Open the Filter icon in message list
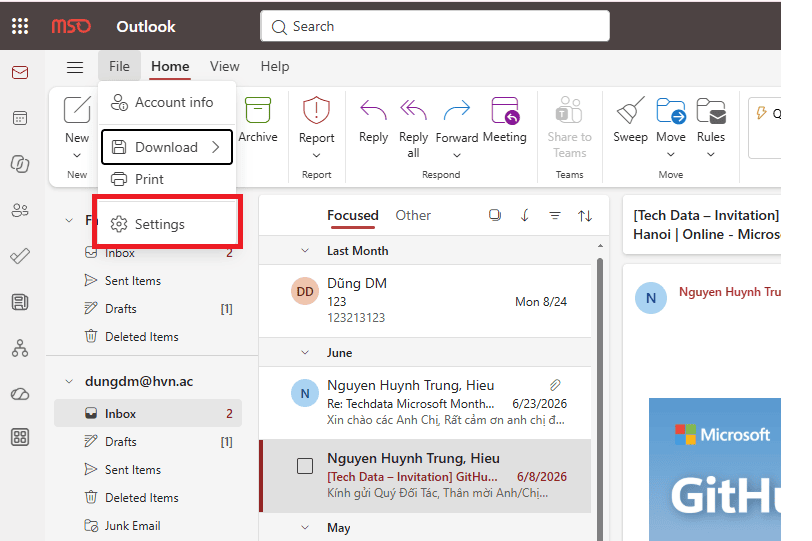812x541 pixels. [555, 215]
